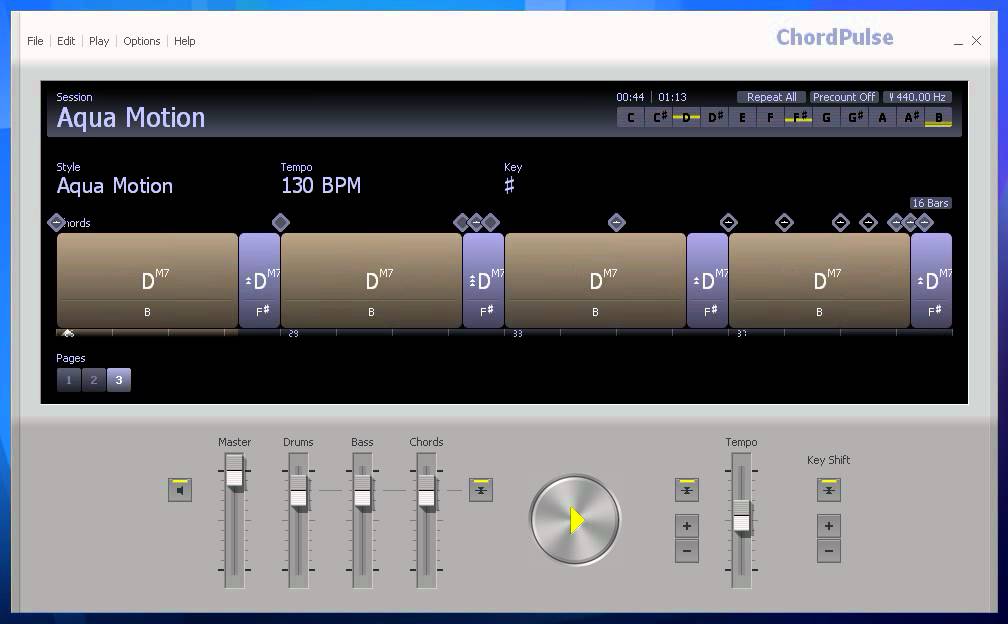This screenshot has width=1008, height=624.
Task: Start playback with the round play button
Action: click(x=575, y=519)
